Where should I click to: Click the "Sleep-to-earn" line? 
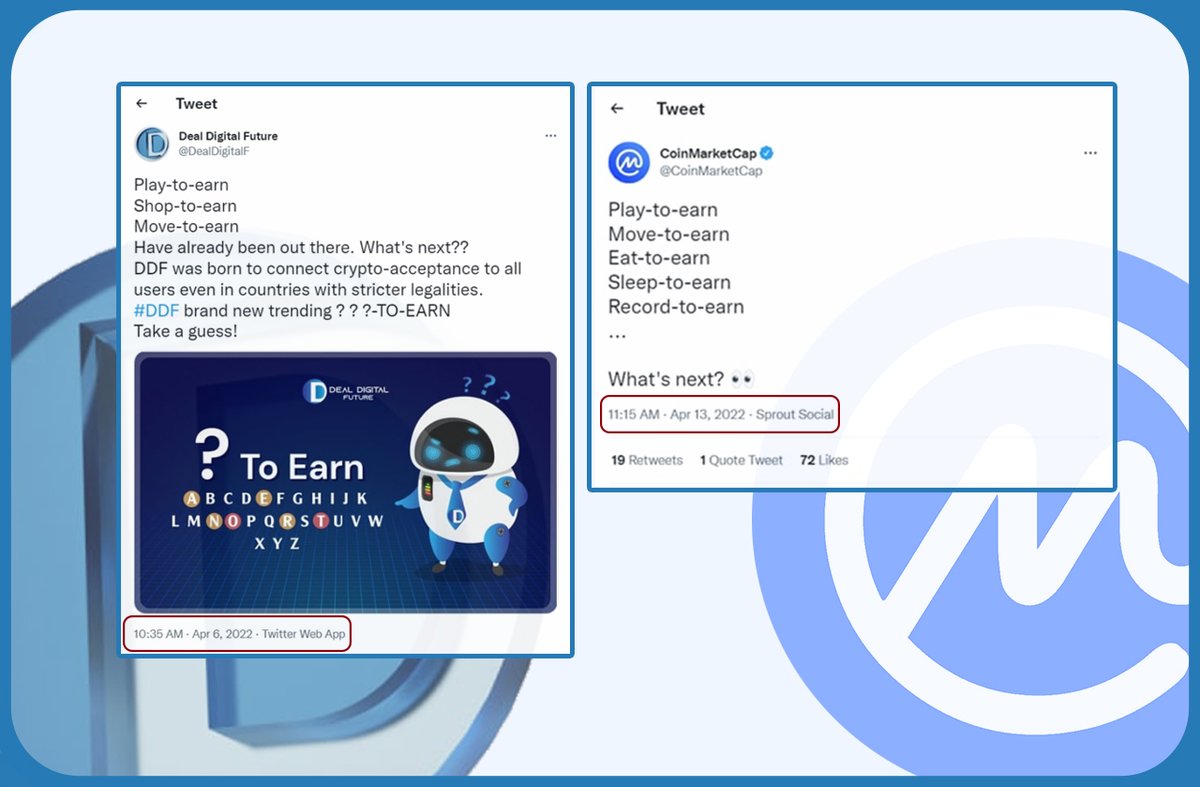pyautogui.click(x=669, y=283)
